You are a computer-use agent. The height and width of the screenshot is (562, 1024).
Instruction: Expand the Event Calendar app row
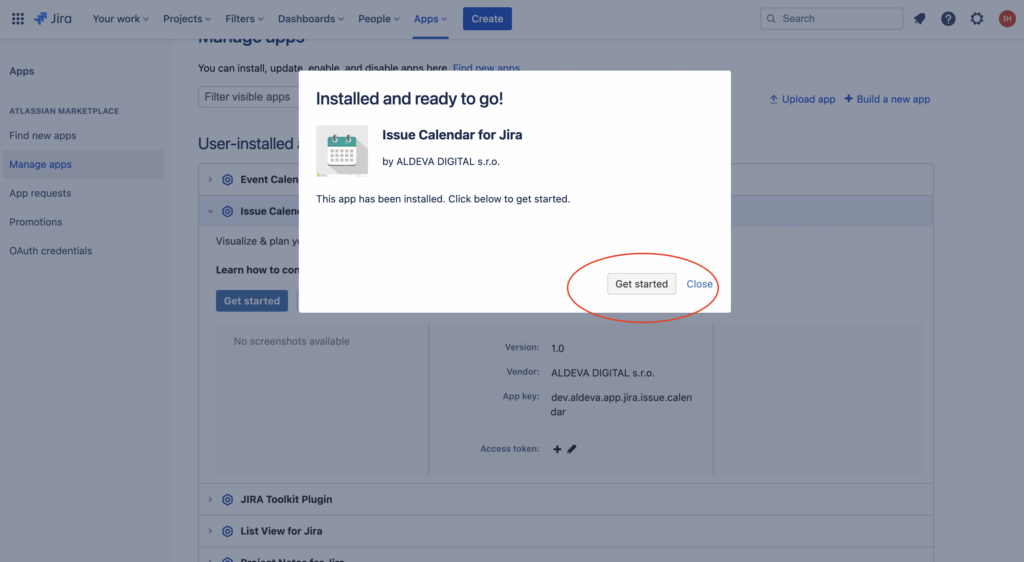(x=210, y=180)
